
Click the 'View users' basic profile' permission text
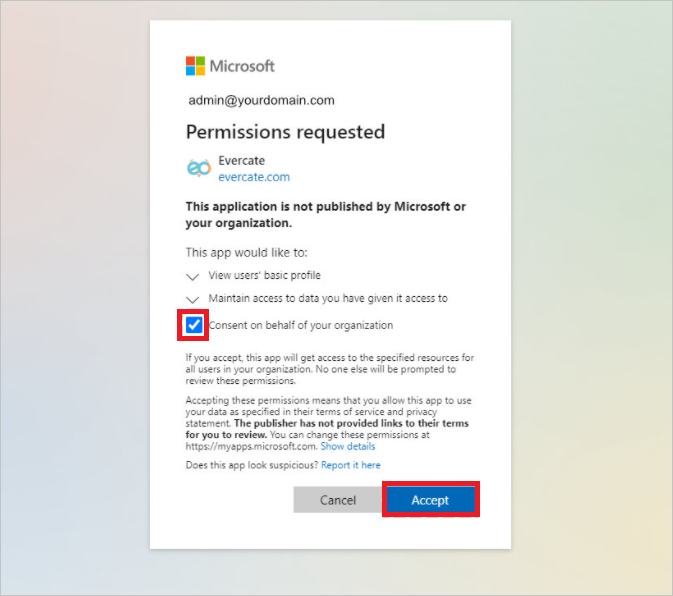point(264,275)
